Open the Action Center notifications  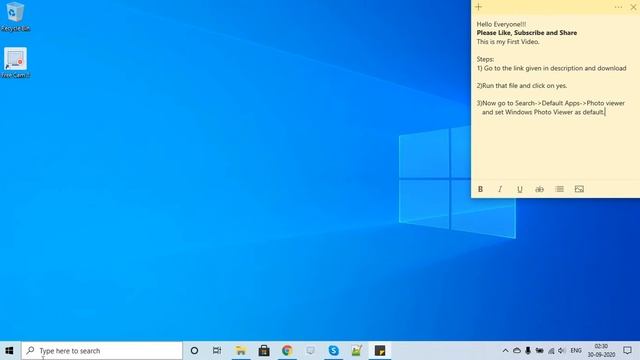[x=627, y=351]
